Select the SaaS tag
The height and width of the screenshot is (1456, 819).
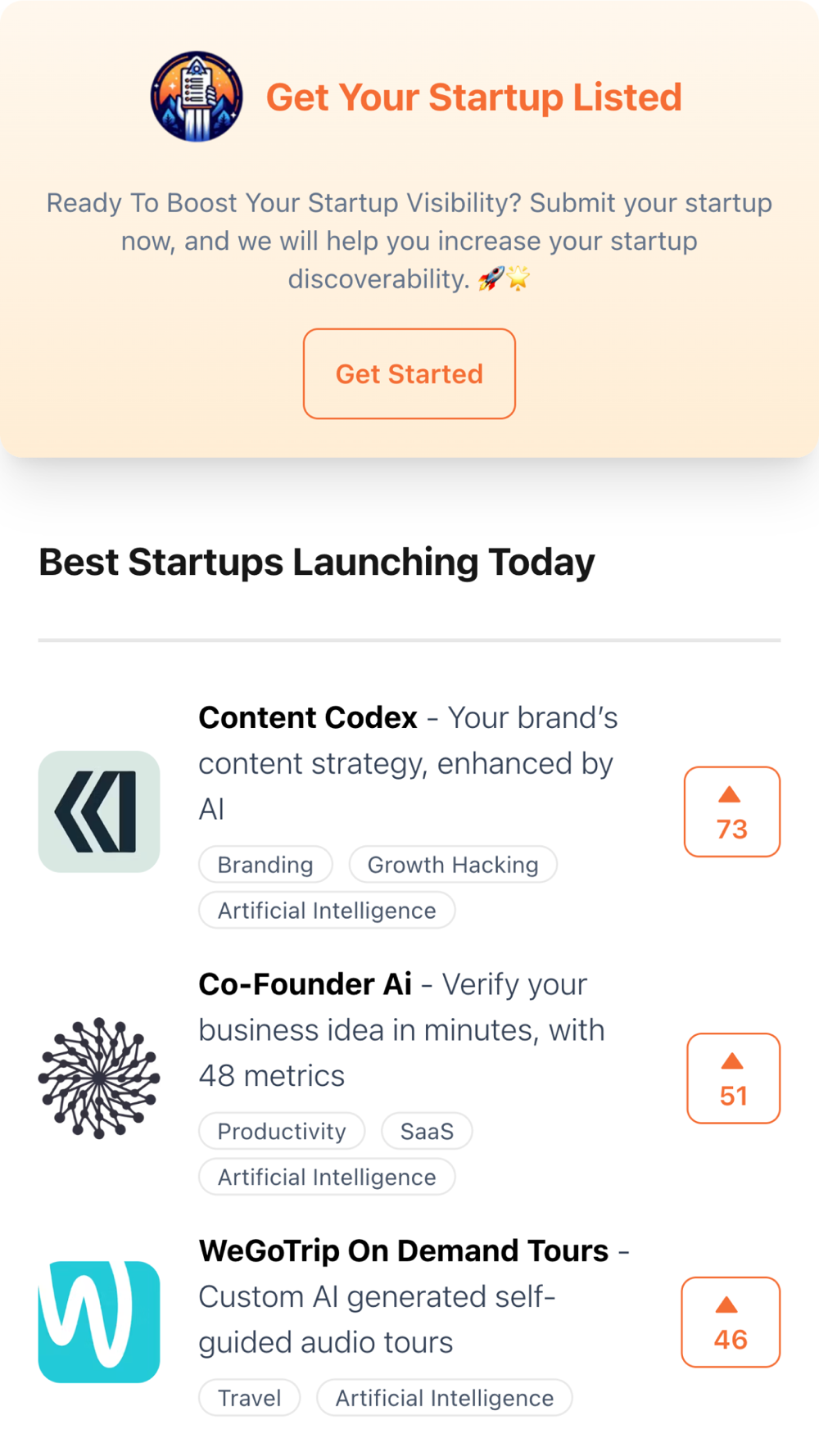point(427,1132)
